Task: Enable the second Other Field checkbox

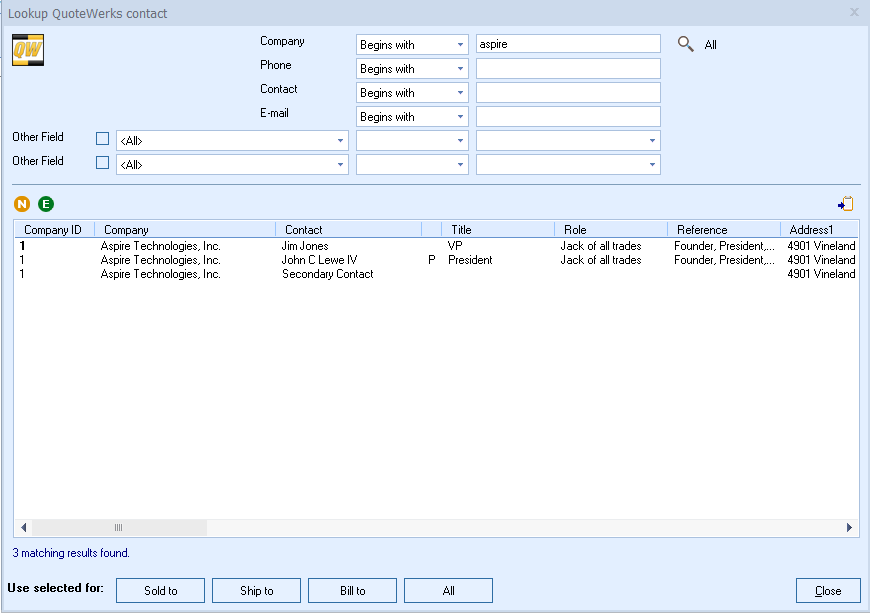Action: click(102, 163)
